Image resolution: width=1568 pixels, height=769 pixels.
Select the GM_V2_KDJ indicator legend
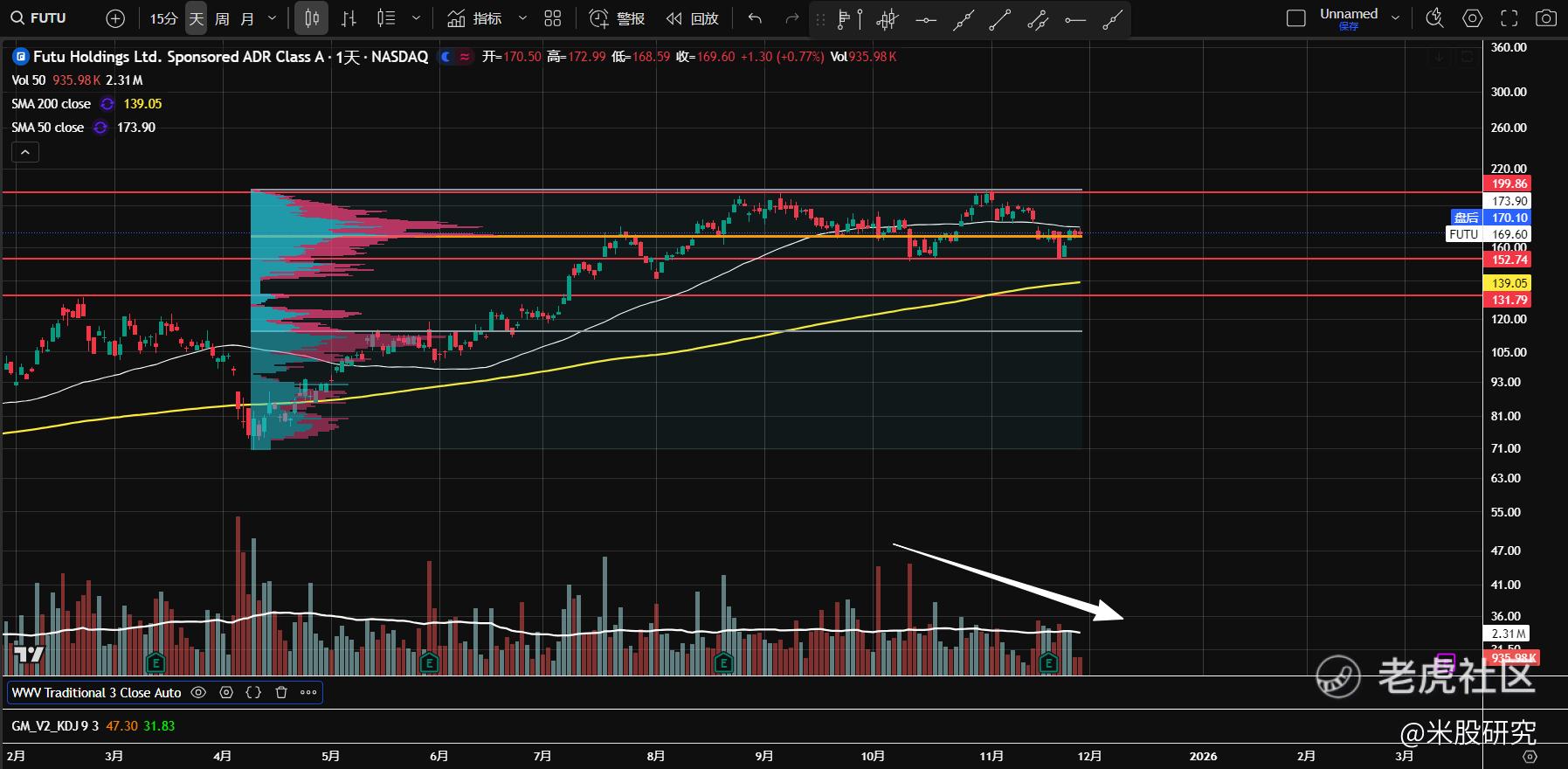[x=55, y=726]
